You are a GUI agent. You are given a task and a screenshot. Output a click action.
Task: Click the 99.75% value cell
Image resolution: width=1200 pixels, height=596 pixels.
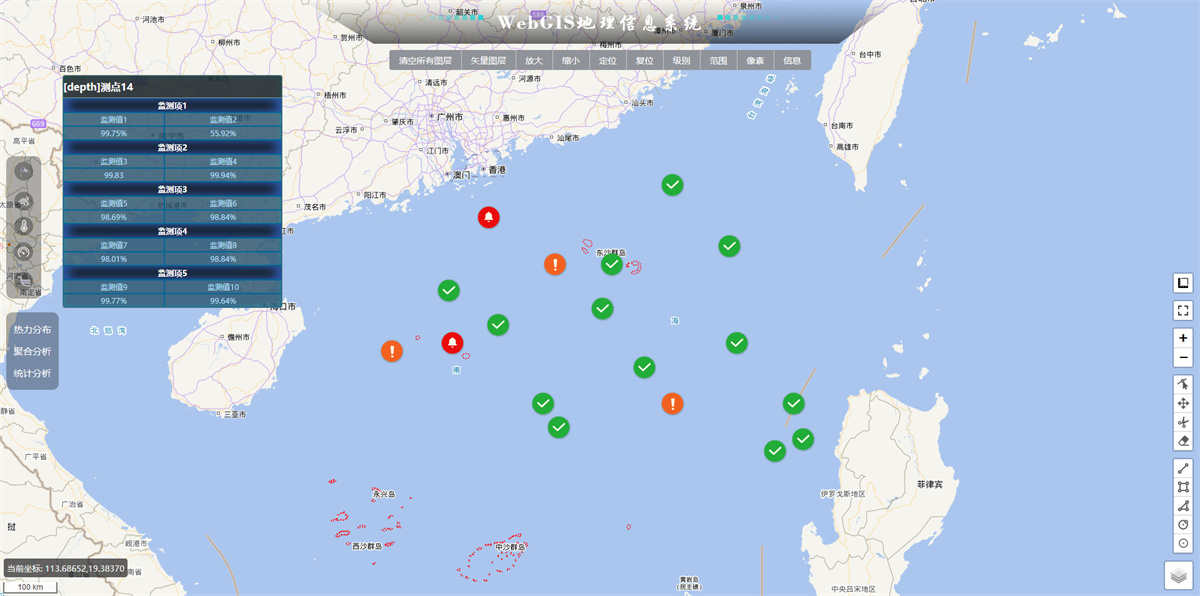click(114, 133)
